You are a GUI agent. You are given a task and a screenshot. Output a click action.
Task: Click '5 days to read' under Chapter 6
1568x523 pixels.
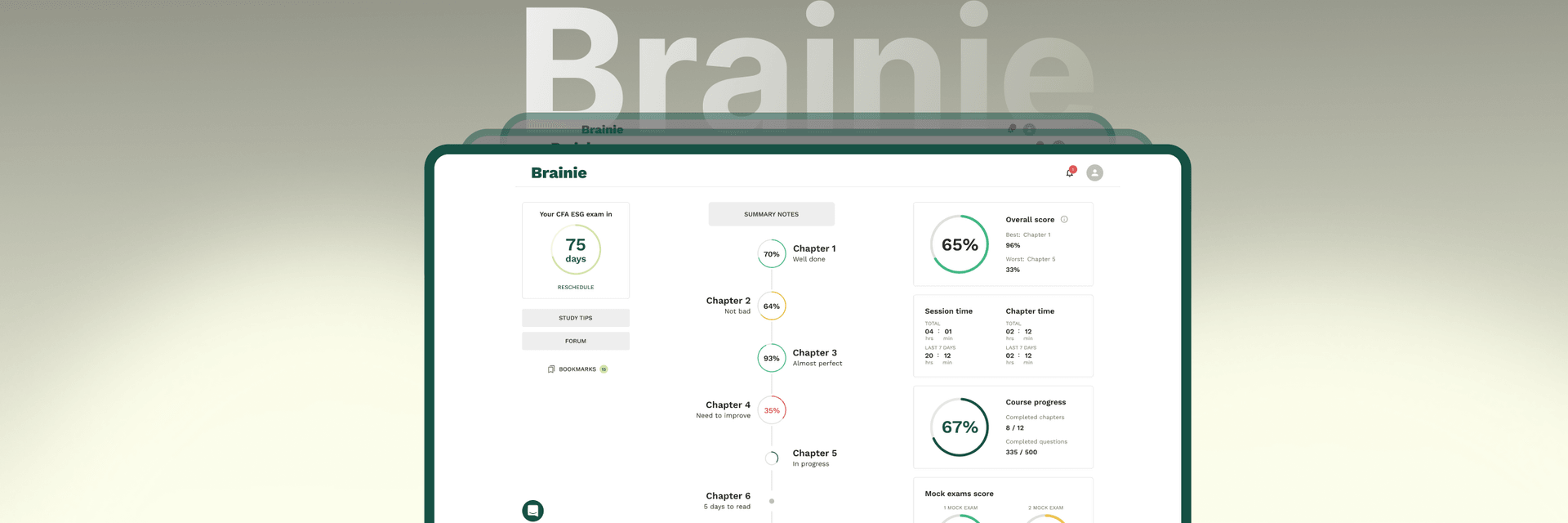coord(727,507)
